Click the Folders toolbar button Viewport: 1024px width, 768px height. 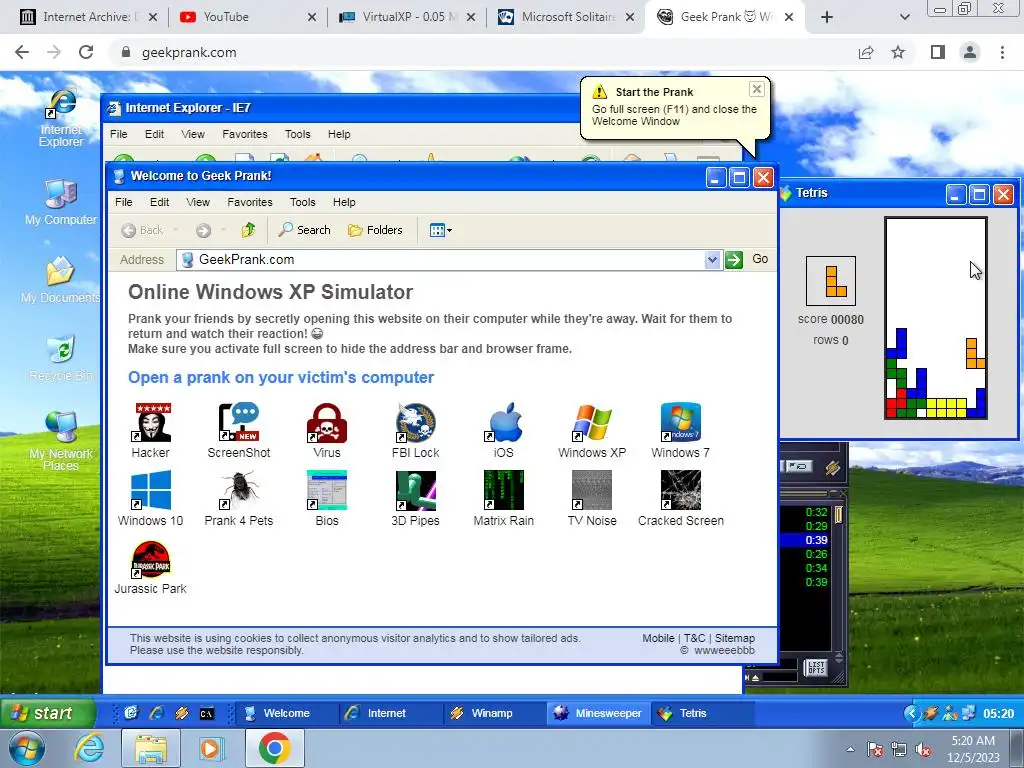coord(376,230)
